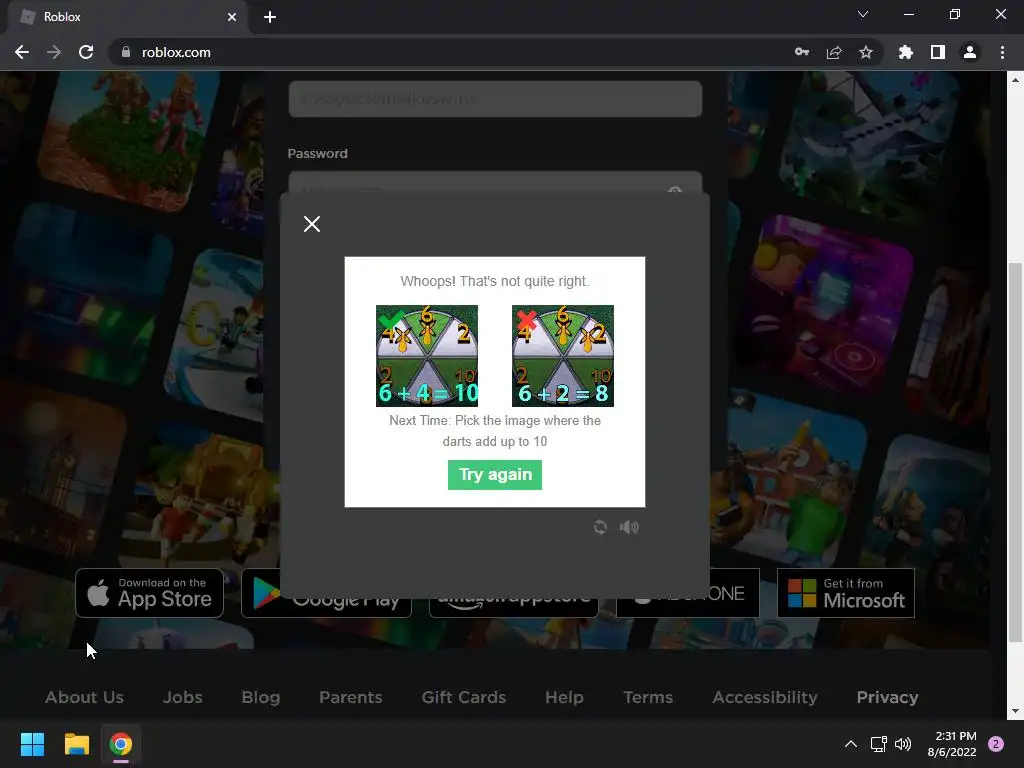
Task: Show hidden system tray icons
Action: [850, 744]
